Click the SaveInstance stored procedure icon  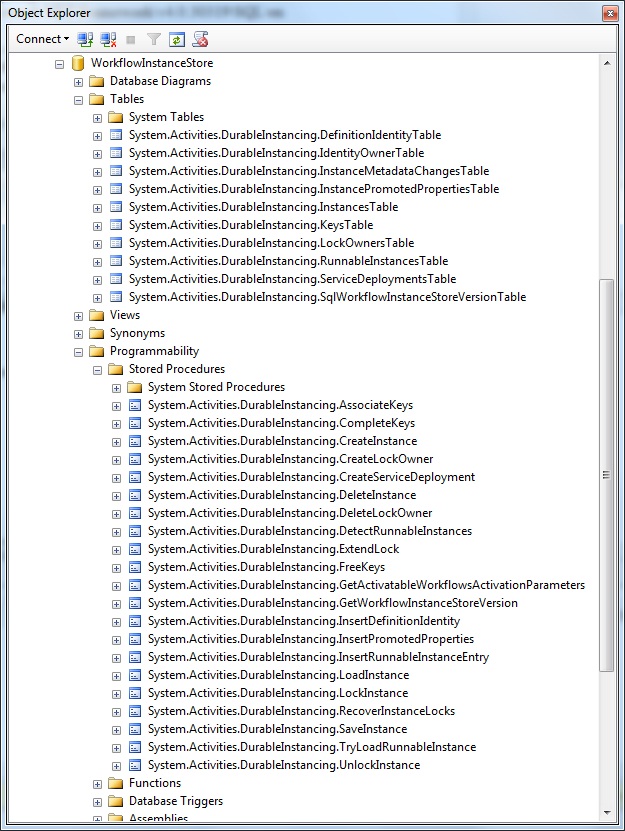[x=135, y=730]
